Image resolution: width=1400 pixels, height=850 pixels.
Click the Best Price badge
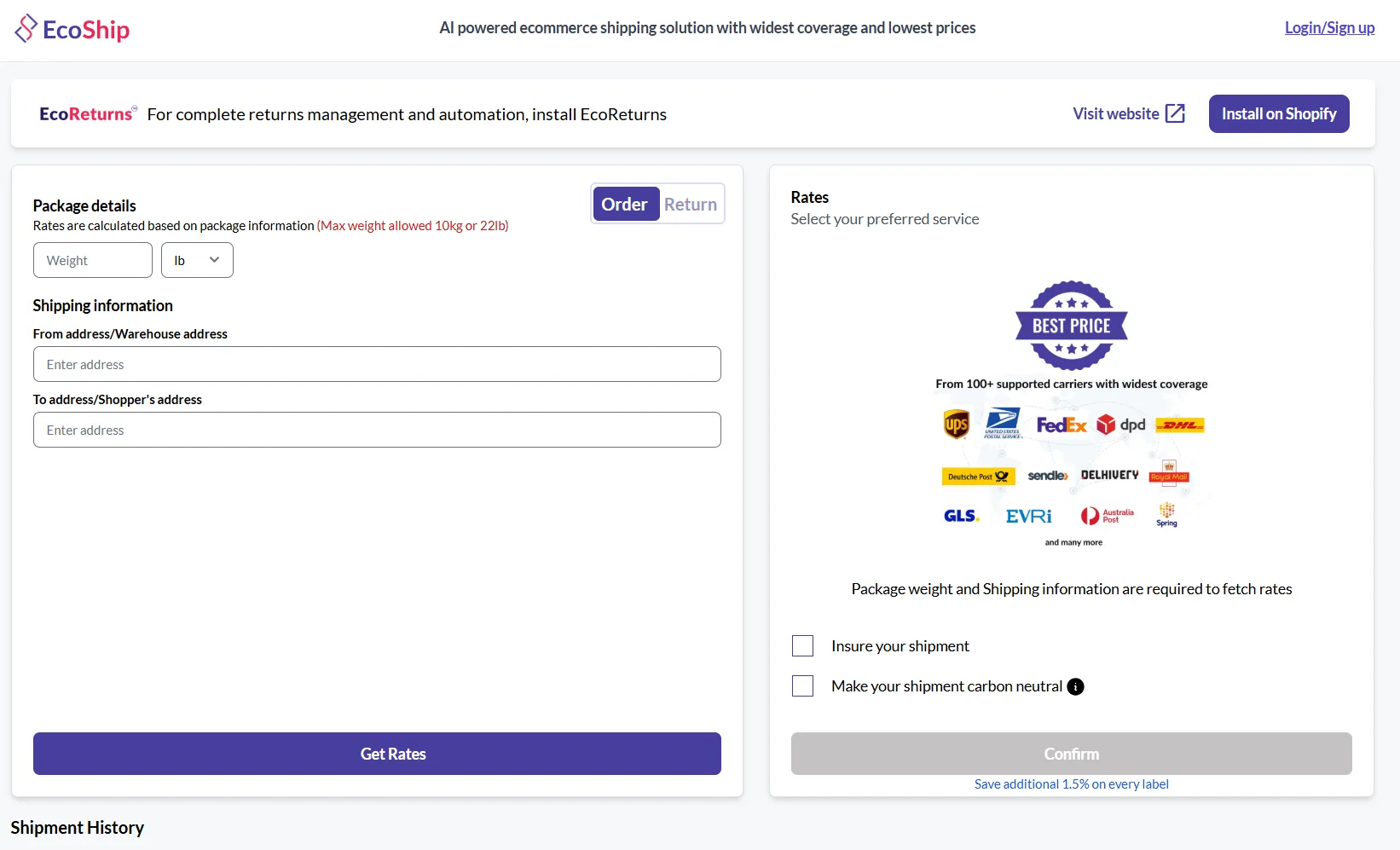pyautogui.click(x=1072, y=326)
